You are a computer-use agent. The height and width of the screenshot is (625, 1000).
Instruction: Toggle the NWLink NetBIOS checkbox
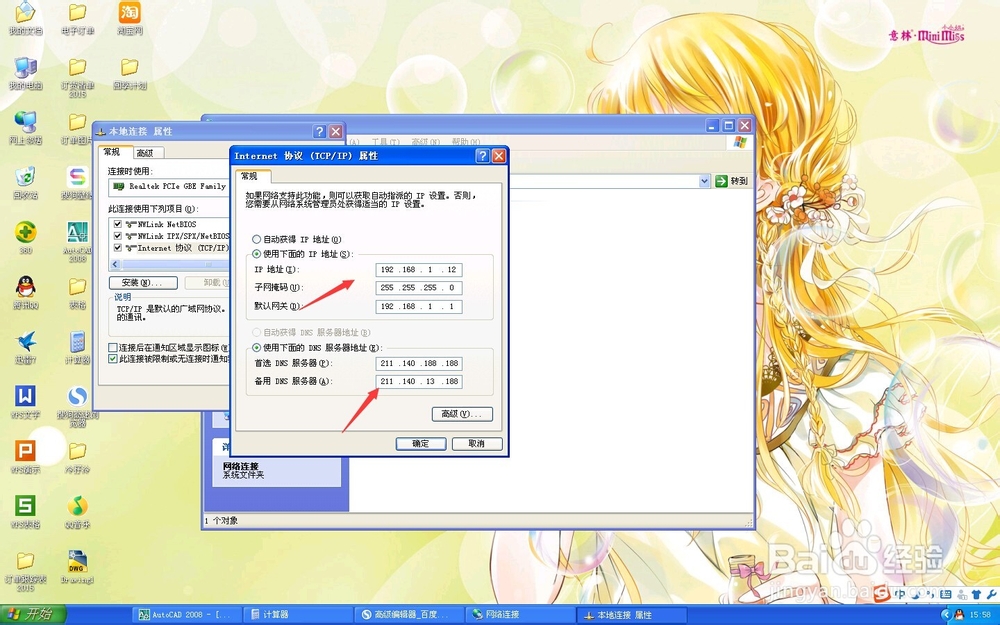[117, 224]
